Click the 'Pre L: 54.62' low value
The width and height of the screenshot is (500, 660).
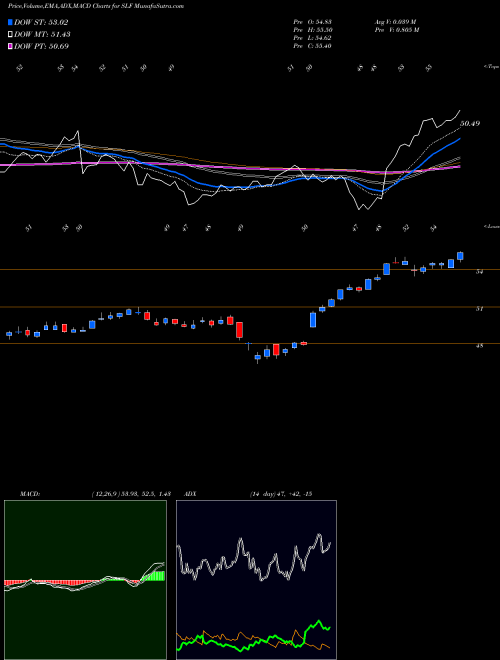[x=313, y=38]
